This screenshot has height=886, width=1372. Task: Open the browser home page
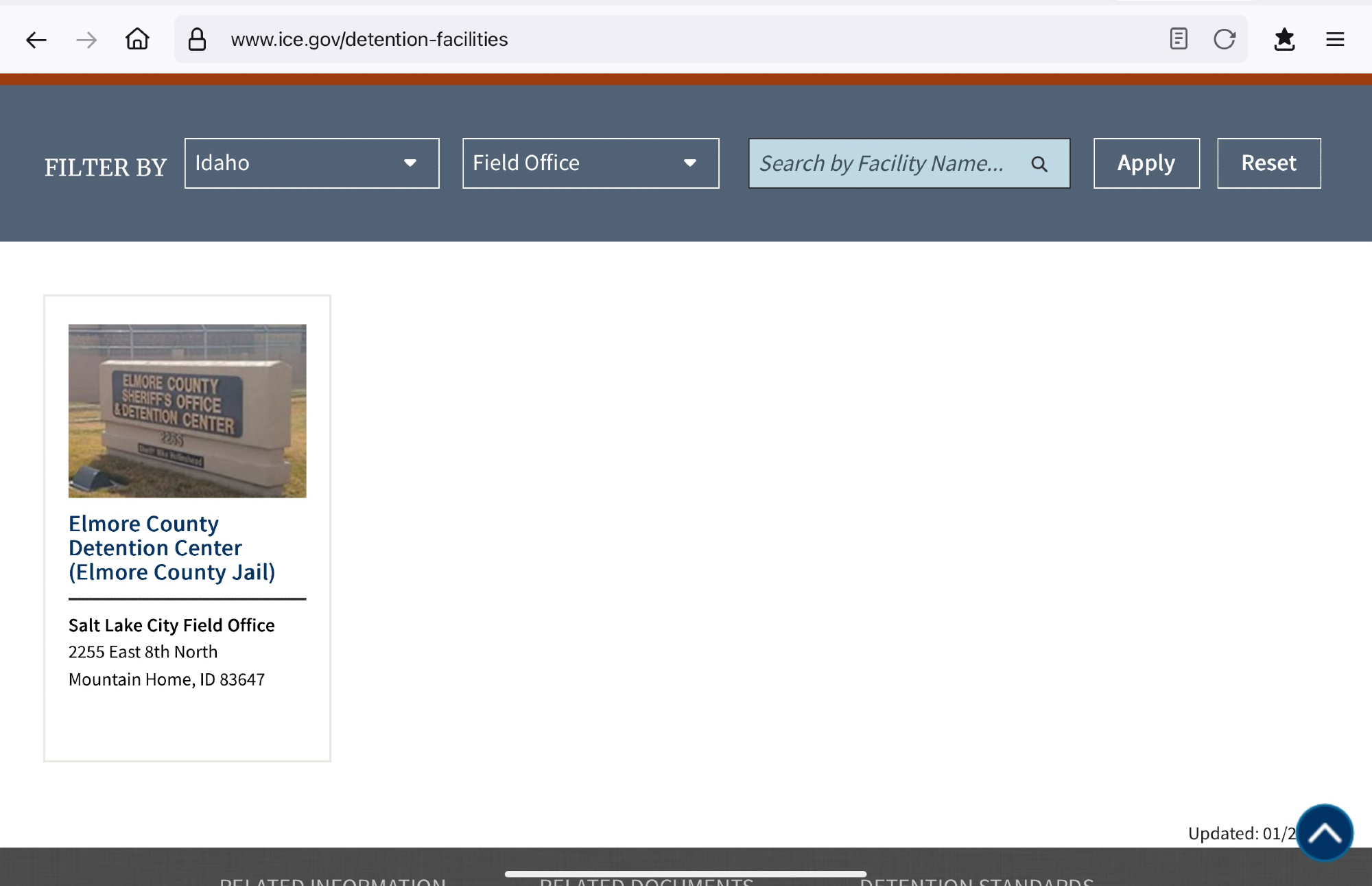point(137,39)
